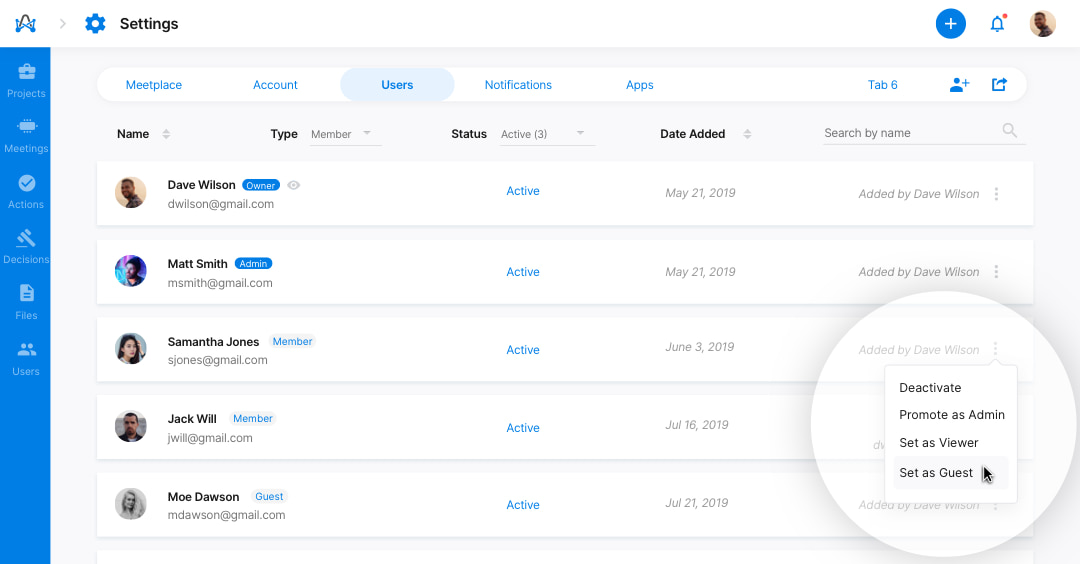Click Jack Will's avatar photo
Image resolution: width=1080 pixels, height=564 pixels.
click(130, 426)
